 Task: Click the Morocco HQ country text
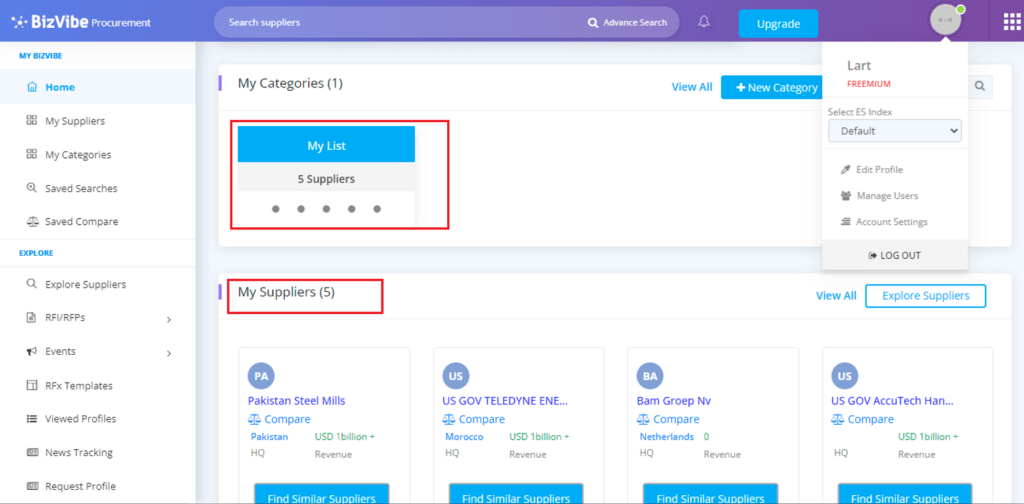click(x=464, y=437)
